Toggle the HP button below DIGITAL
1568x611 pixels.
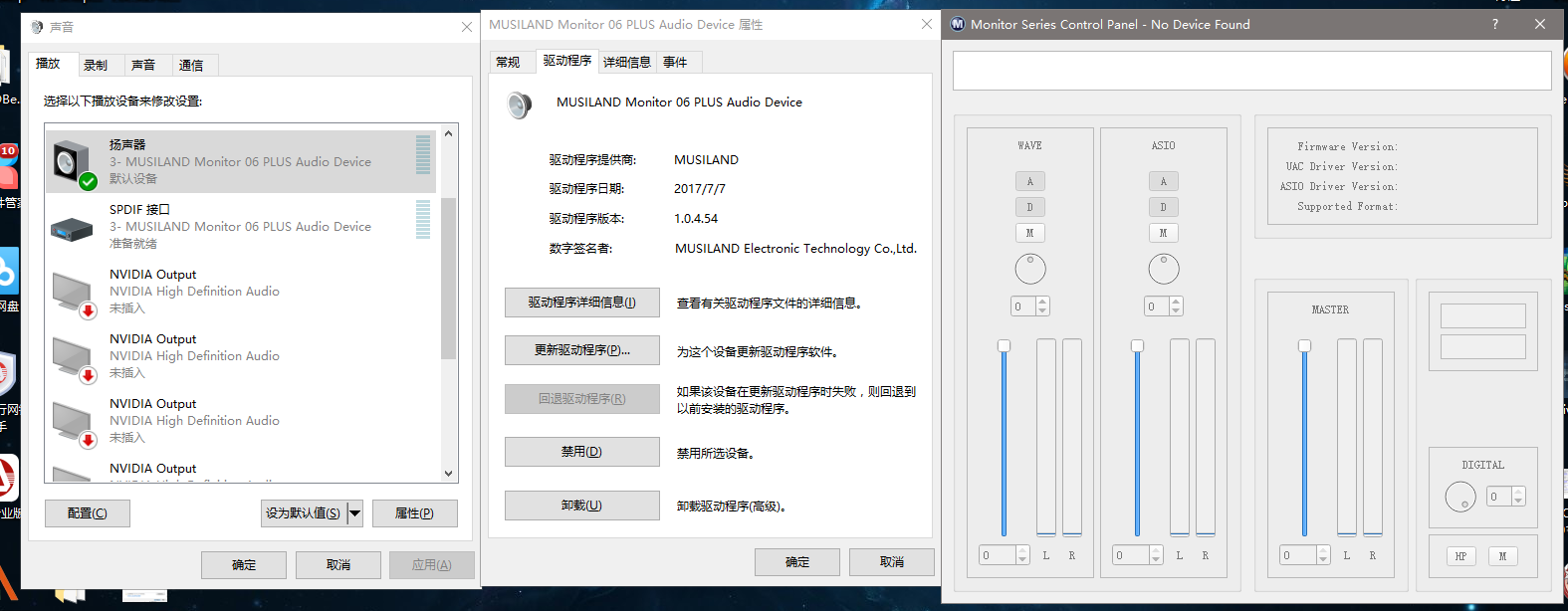[x=1460, y=556]
